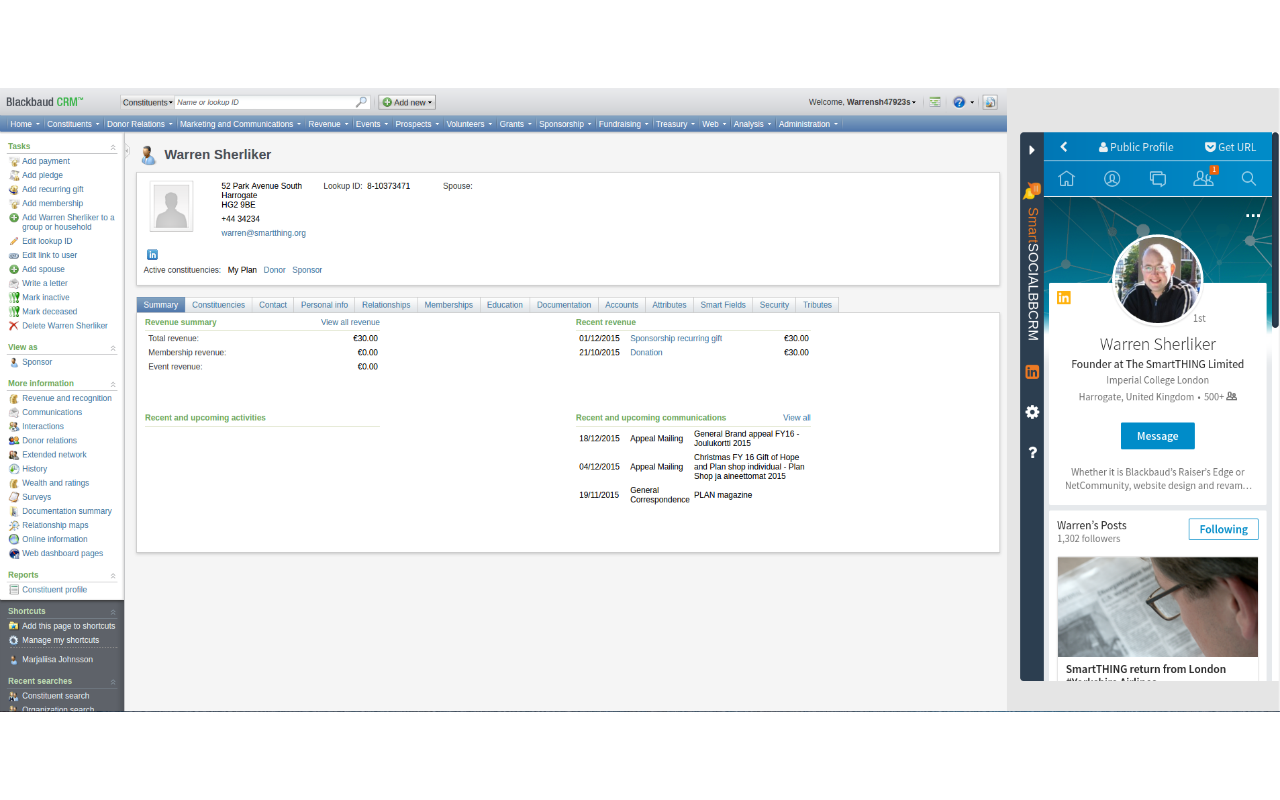
Task: Click Add this page to shortcuts
Action: pos(69,626)
